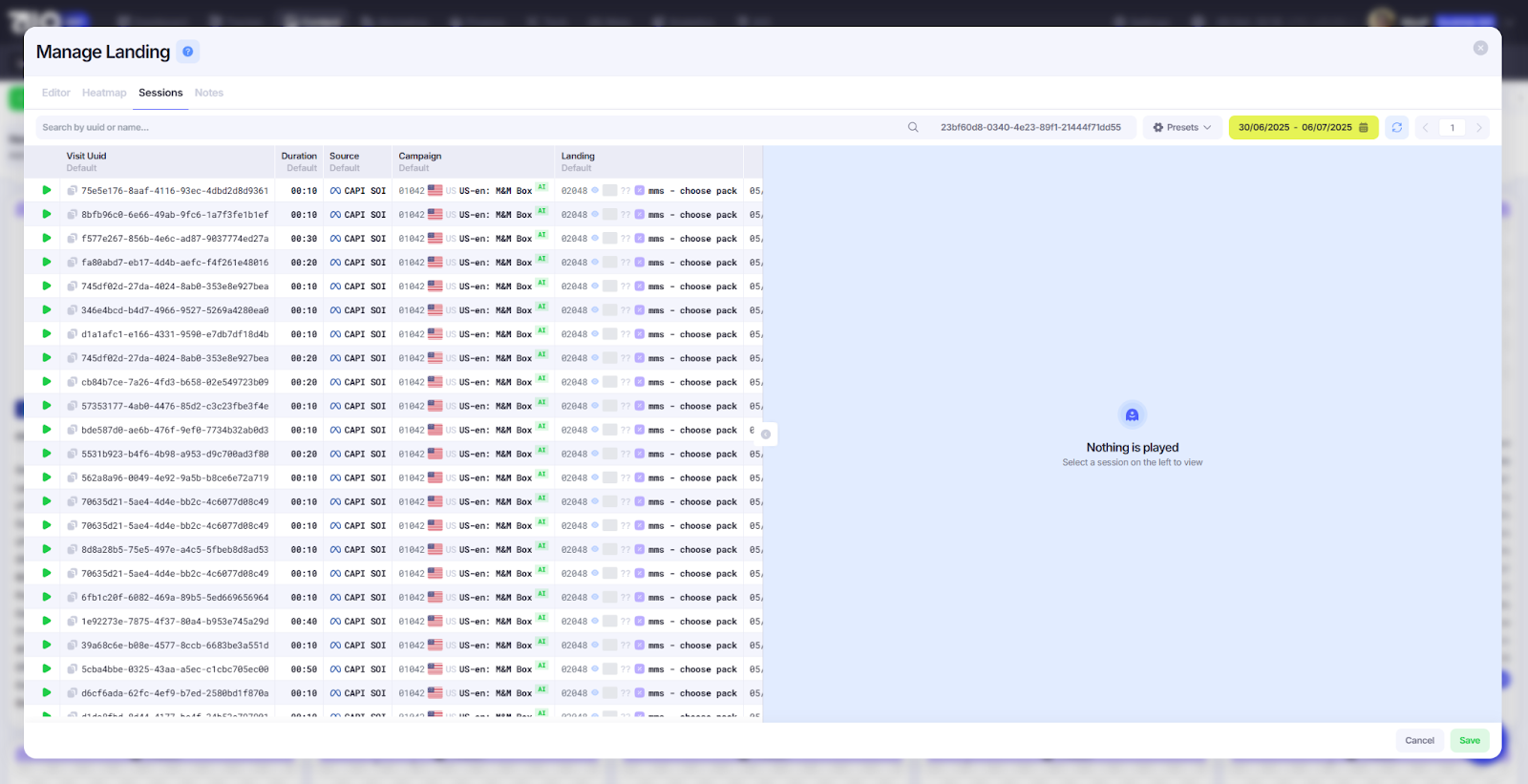Switch to the Editor tab
This screenshot has width=1528, height=784.
coord(56,93)
